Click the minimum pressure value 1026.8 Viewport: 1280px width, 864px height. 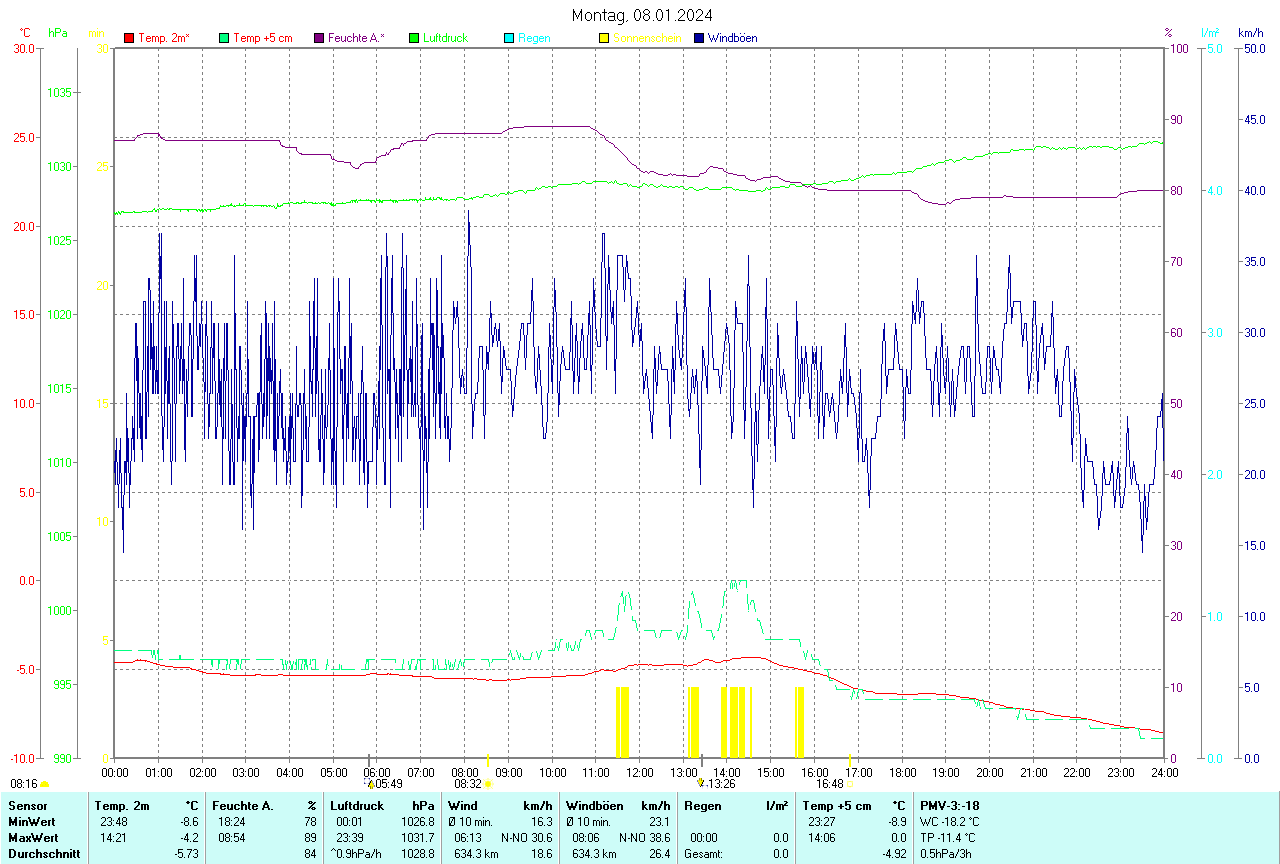[x=418, y=822]
